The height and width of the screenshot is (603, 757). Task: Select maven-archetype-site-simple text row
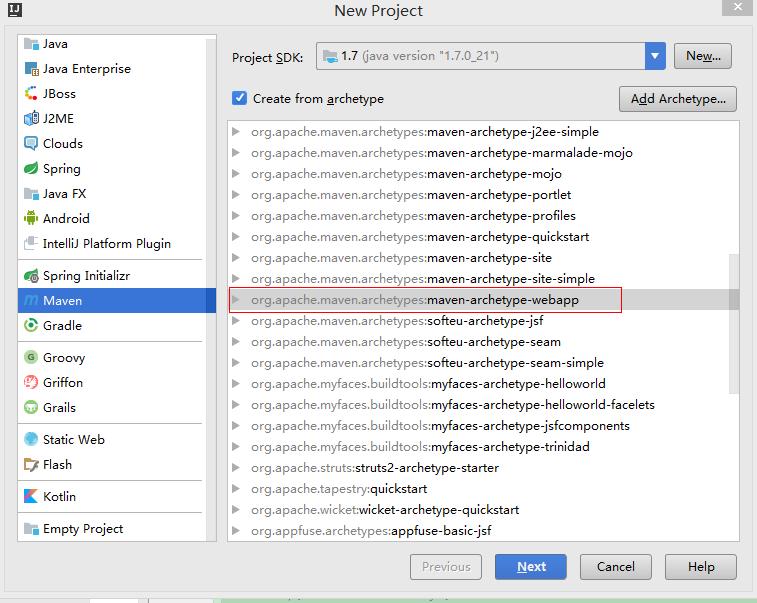click(423, 279)
